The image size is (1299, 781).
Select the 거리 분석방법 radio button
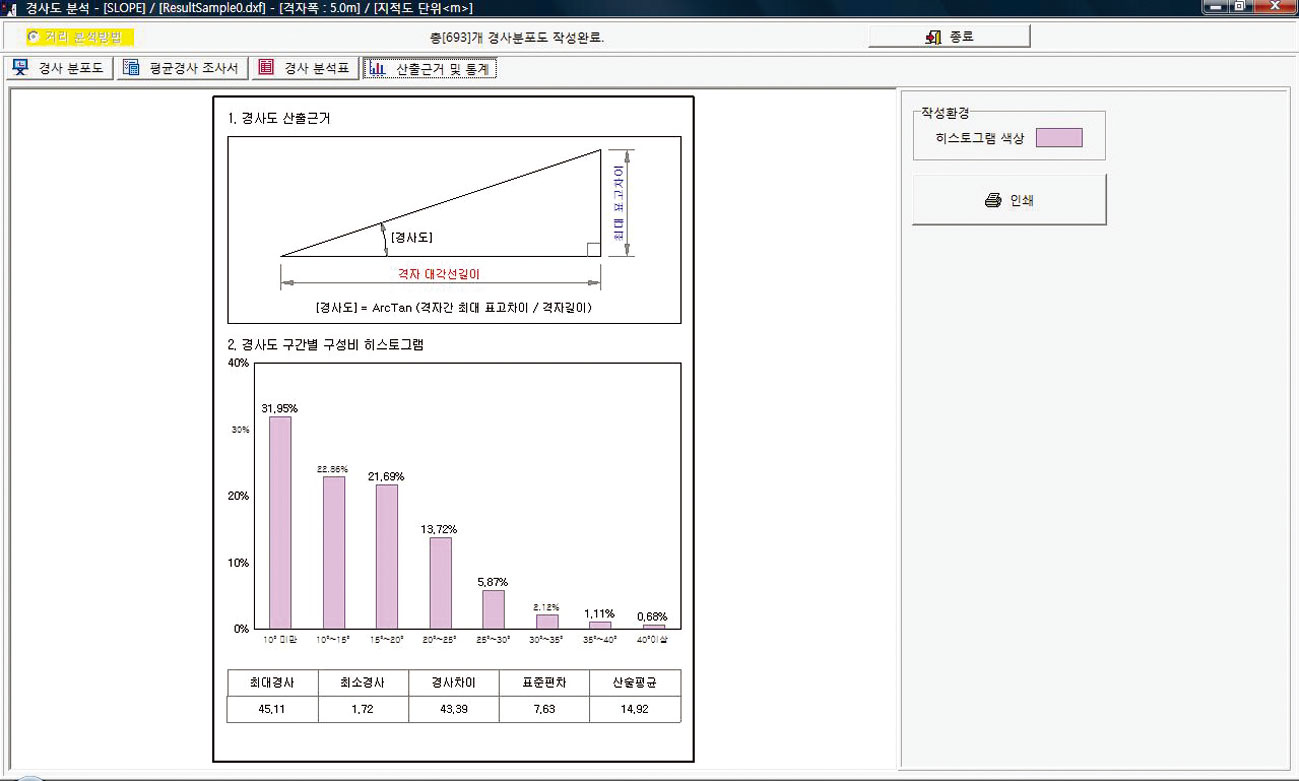tap(34, 37)
